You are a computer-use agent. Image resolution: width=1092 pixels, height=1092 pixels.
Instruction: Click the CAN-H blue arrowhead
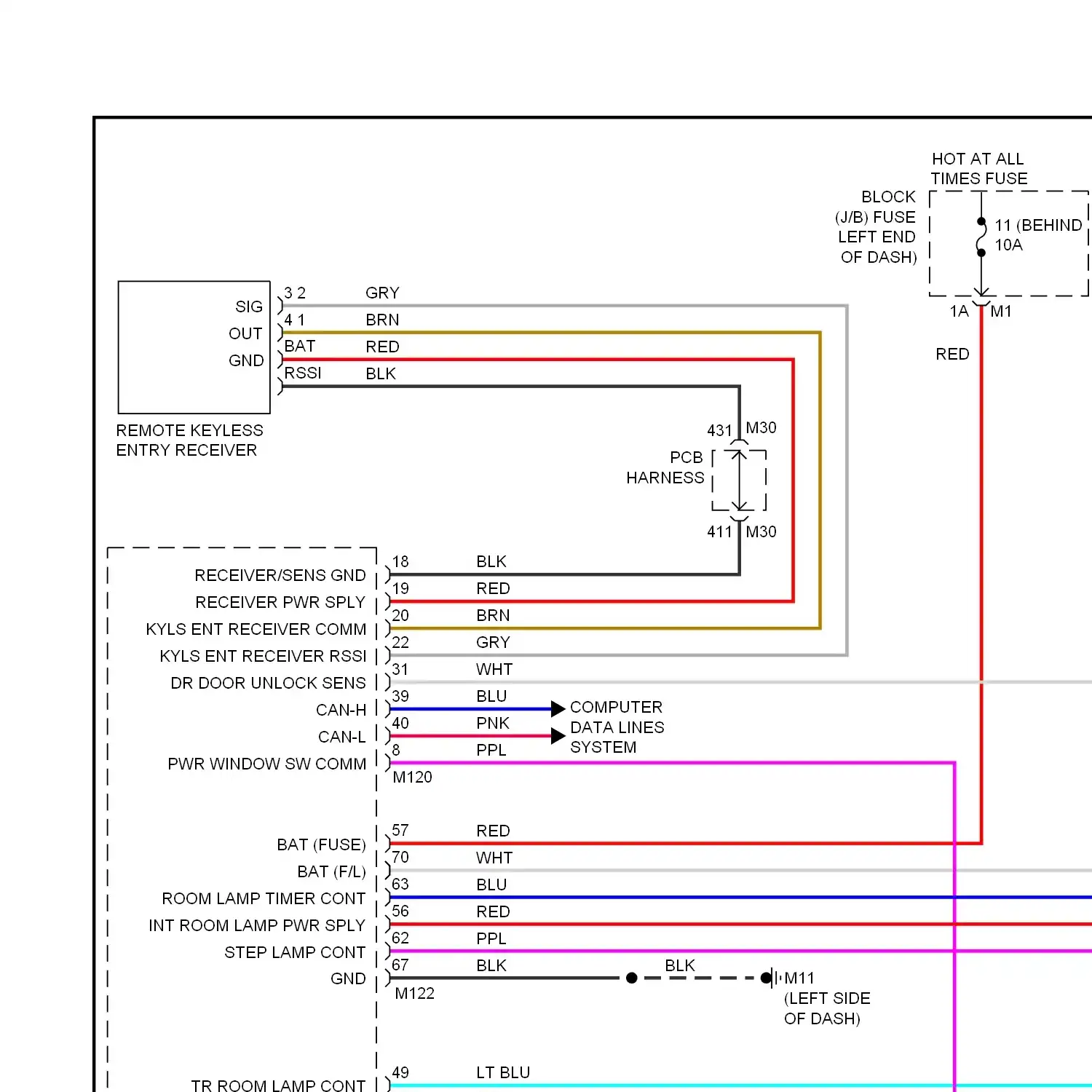coord(558,708)
